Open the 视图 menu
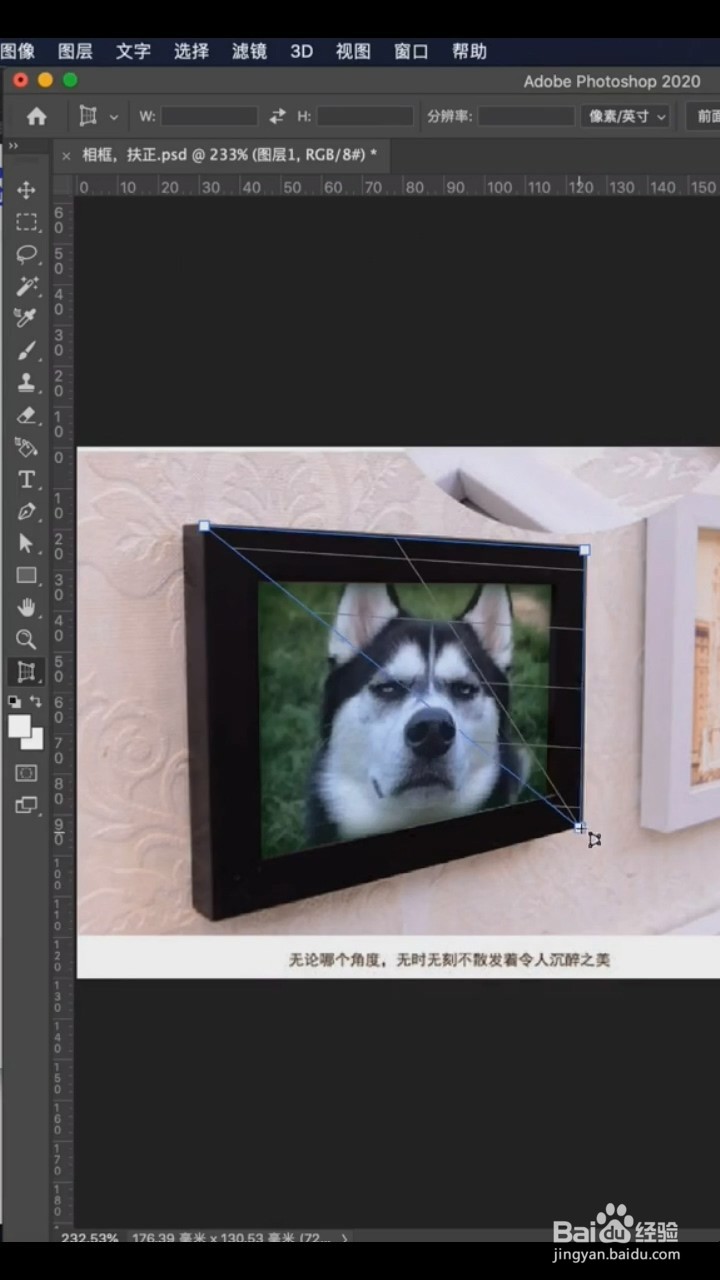This screenshot has height=1280, width=720. (353, 51)
